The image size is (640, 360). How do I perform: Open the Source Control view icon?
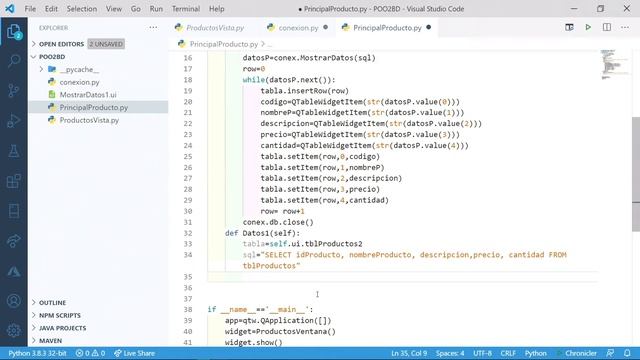(x=13, y=90)
